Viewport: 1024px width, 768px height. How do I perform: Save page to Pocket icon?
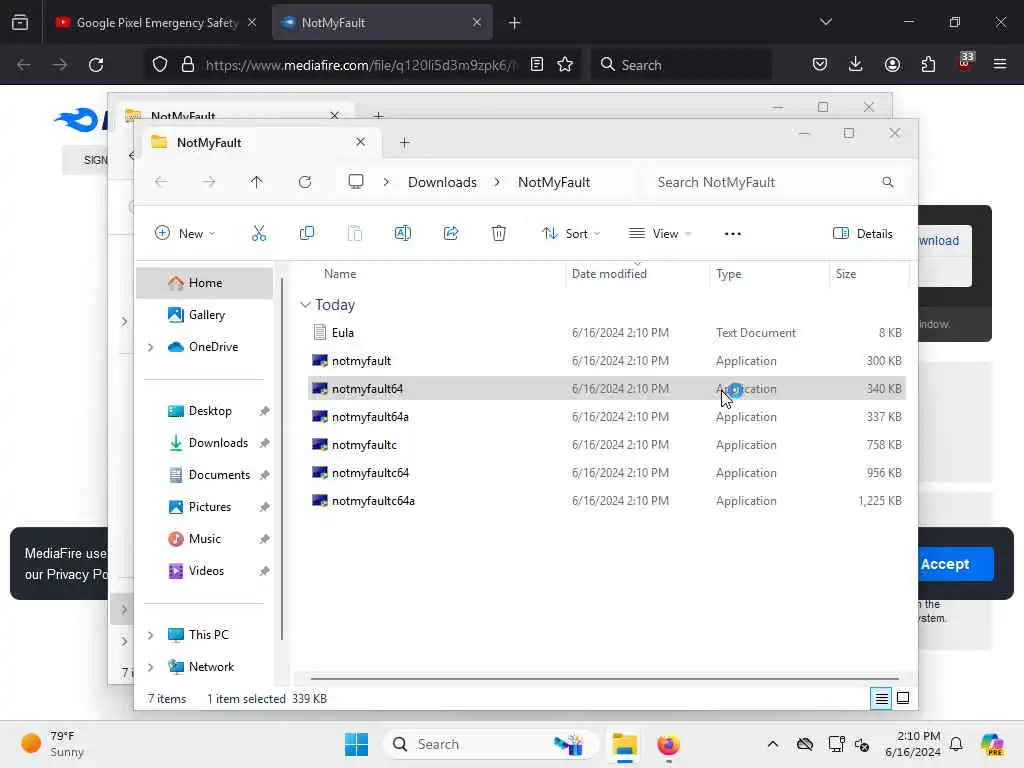(820, 64)
